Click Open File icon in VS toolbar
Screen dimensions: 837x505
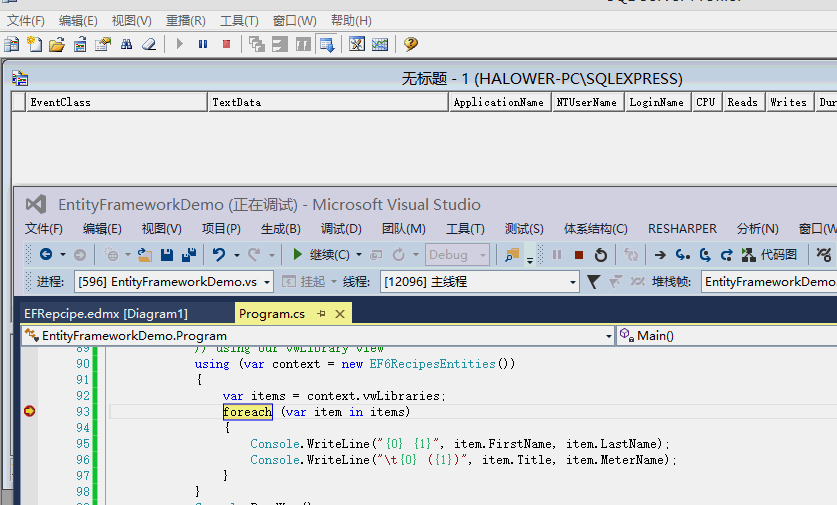click(x=145, y=255)
